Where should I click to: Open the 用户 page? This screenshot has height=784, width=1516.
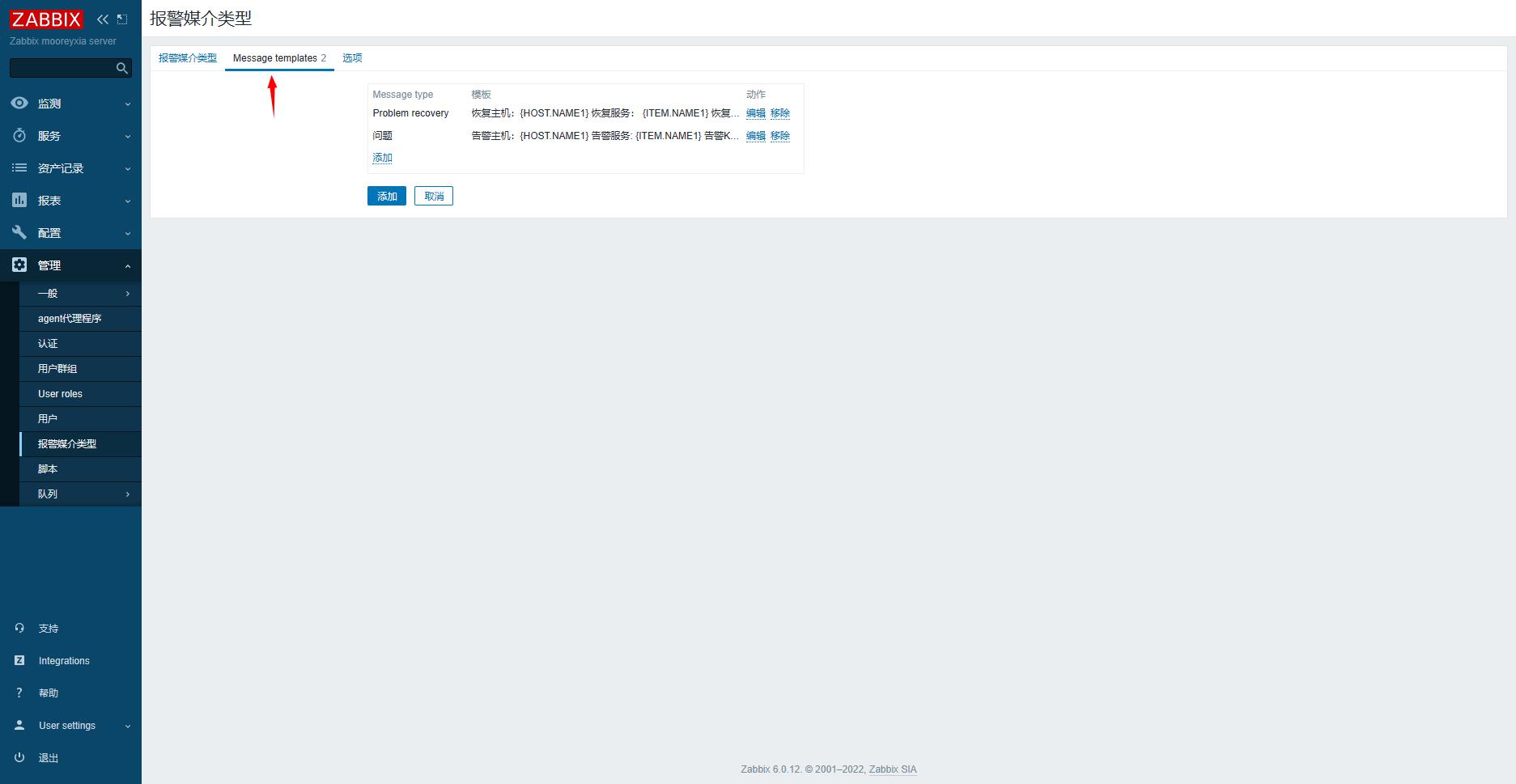pyautogui.click(x=80, y=419)
